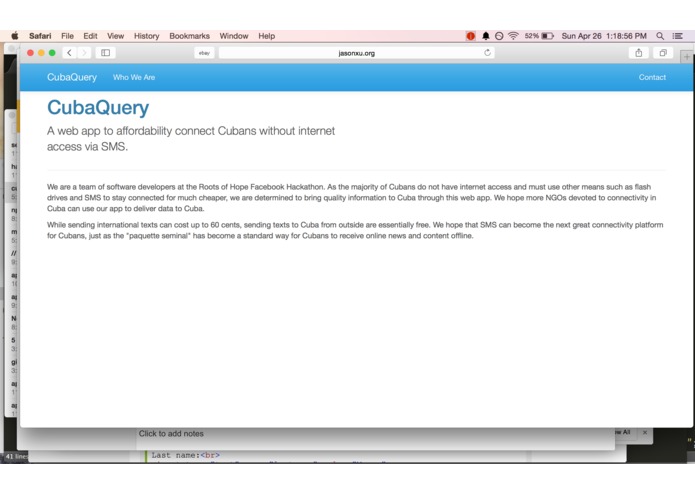Close the panel with X in background window
Viewport: 695px width, 494px height.
click(x=645, y=432)
